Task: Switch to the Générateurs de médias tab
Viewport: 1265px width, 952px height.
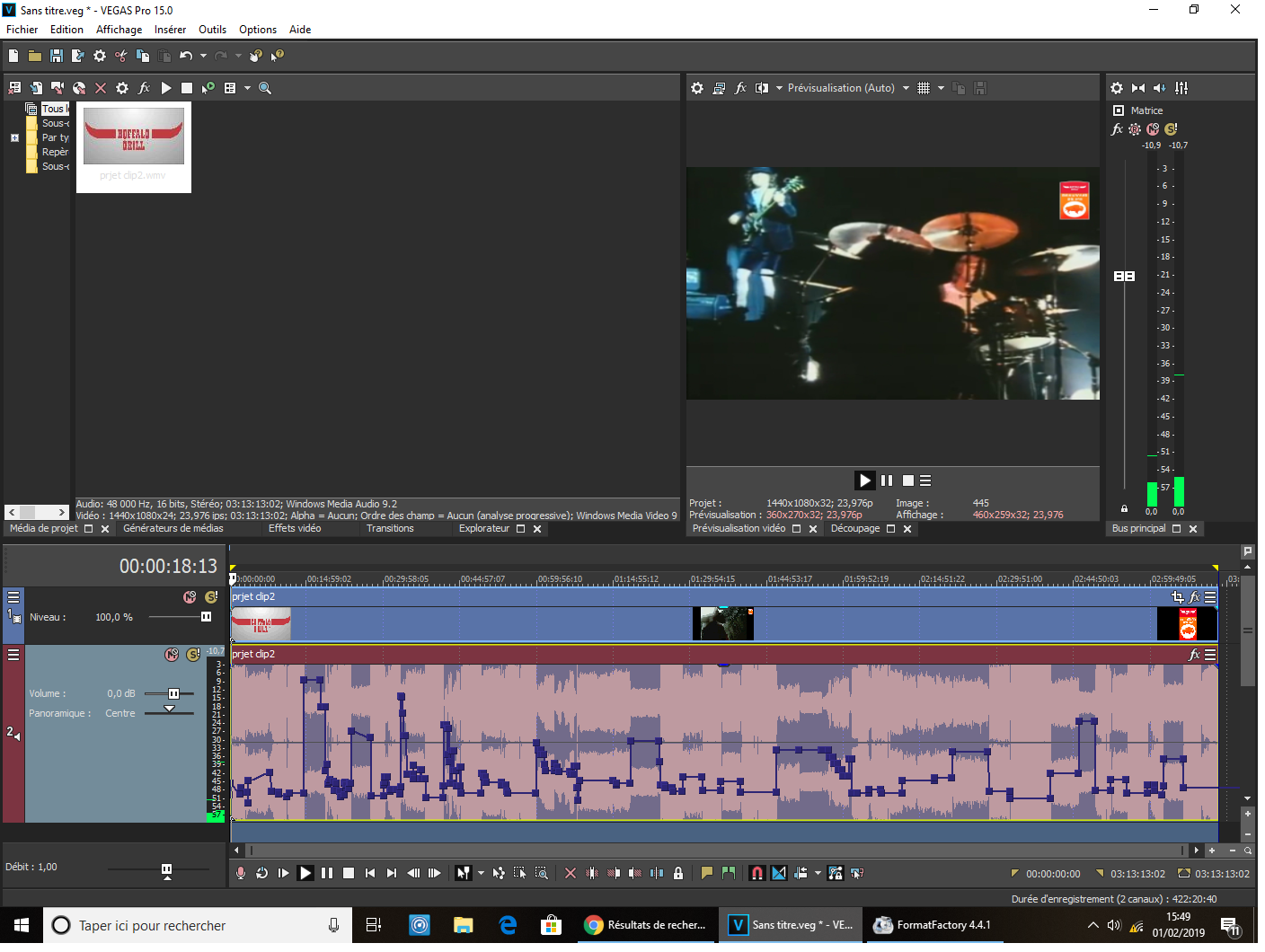Action: [x=173, y=528]
